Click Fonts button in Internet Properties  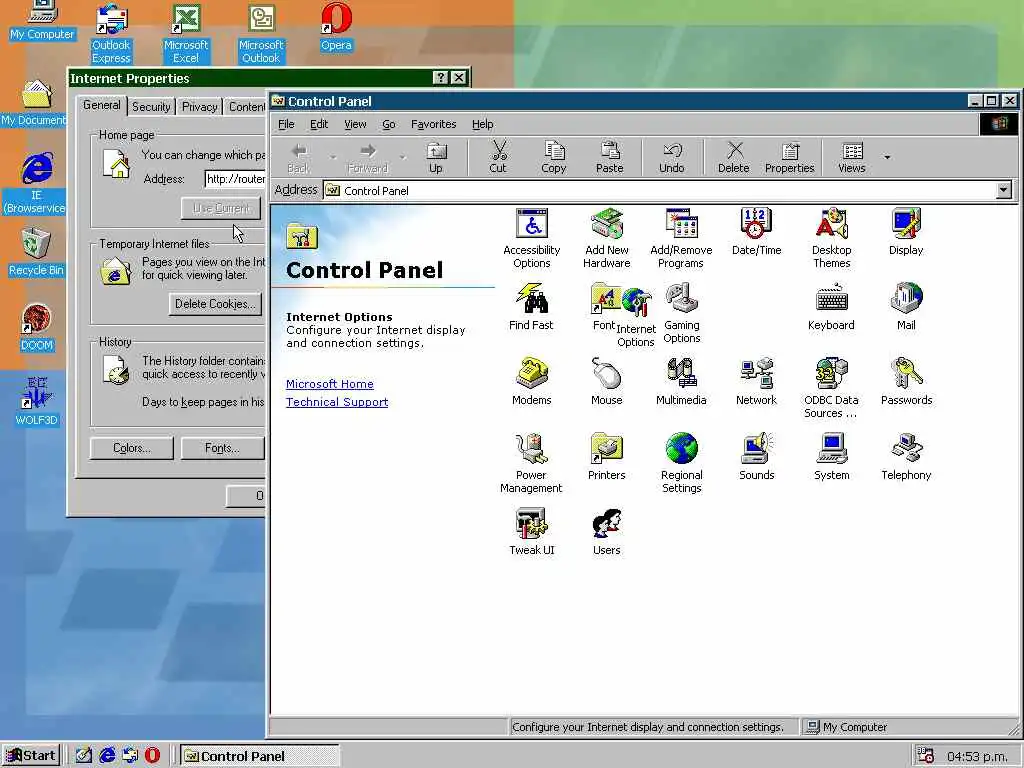[x=223, y=448]
